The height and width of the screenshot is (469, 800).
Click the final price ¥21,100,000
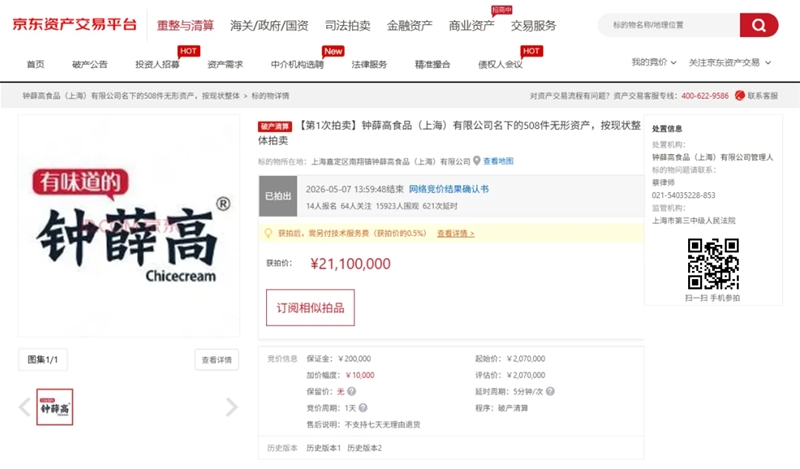[351, 264]
